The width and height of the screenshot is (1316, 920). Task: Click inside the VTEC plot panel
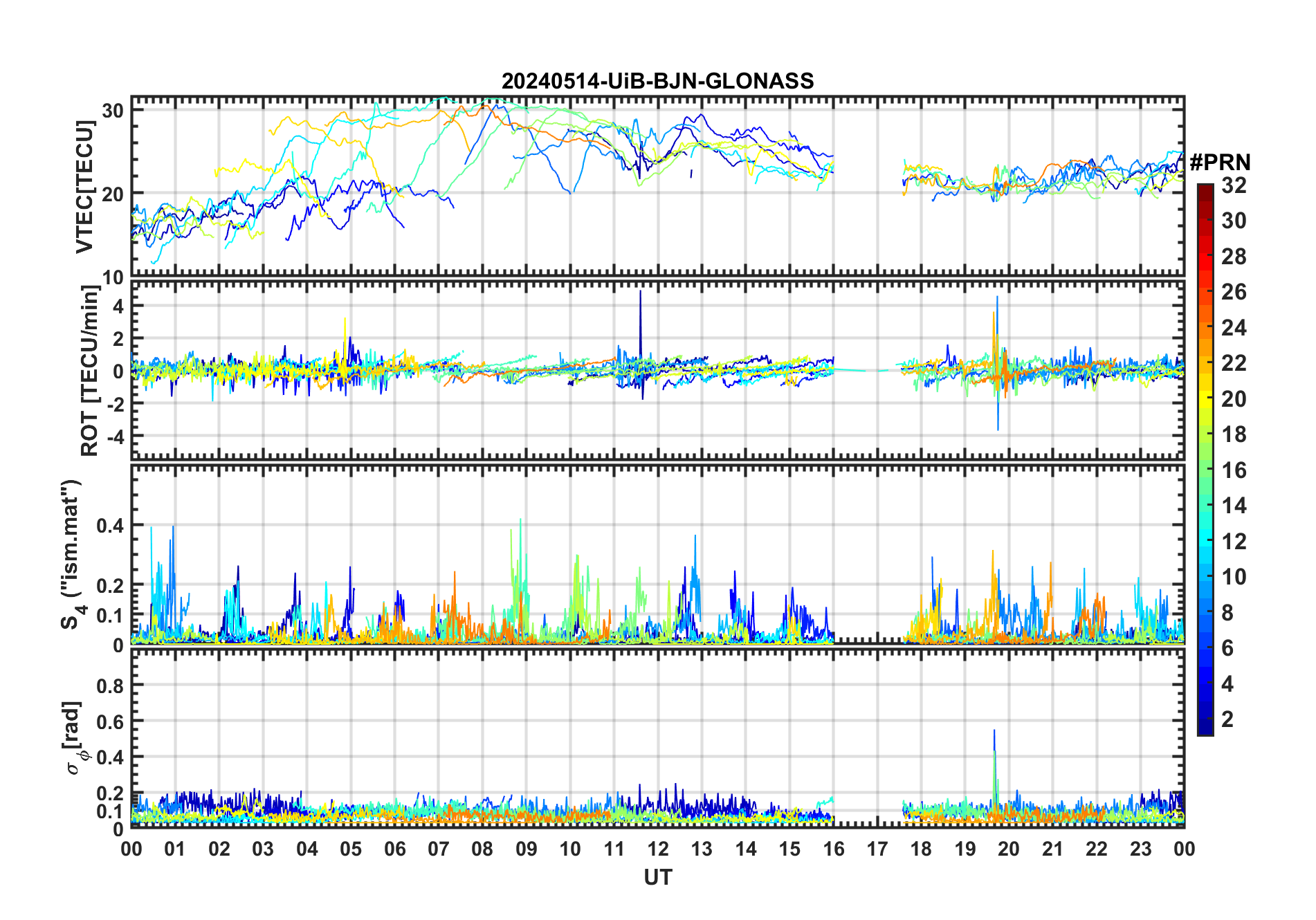pos(657,187)
